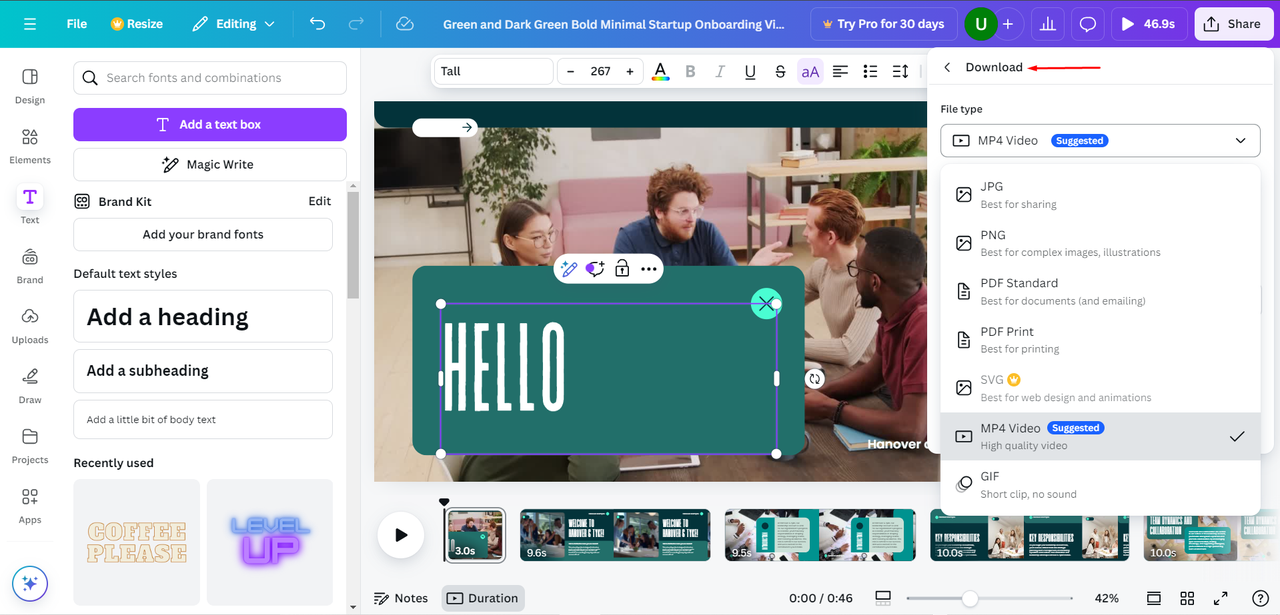Change text alignment
Screen dimensions: 1280x615
point(840,71)
